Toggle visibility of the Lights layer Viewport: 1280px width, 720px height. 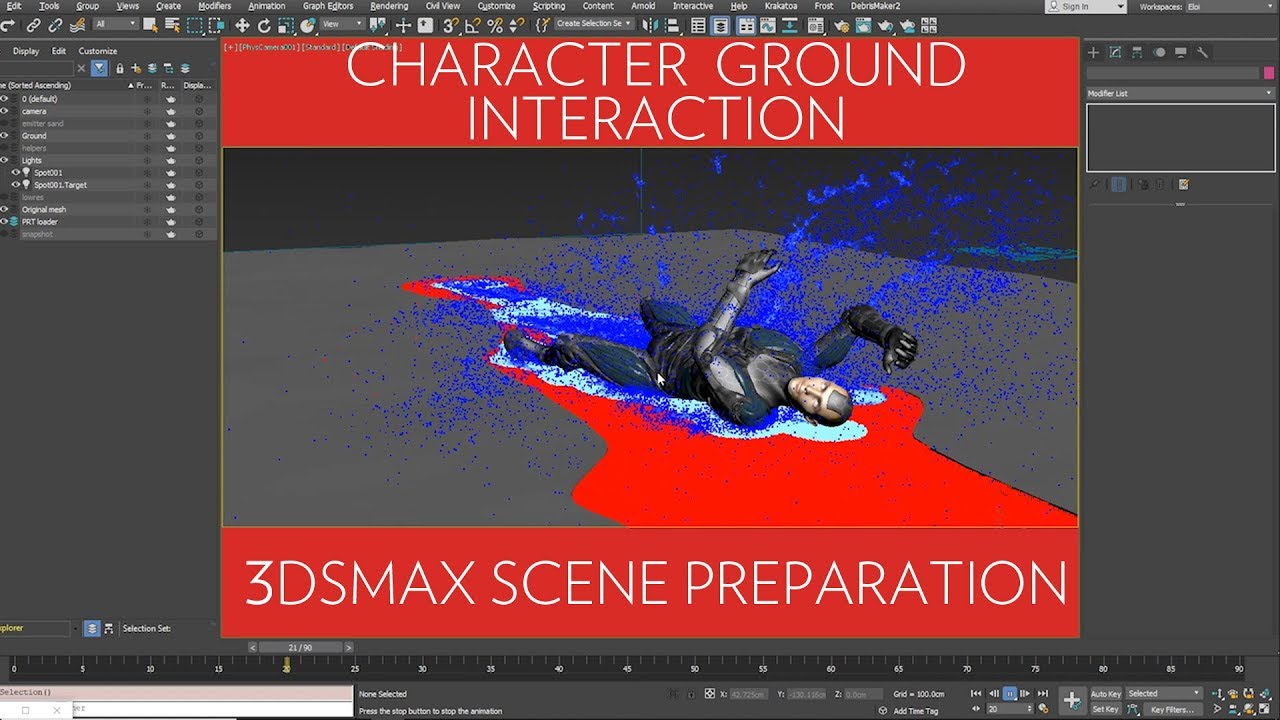coord(4,160)
